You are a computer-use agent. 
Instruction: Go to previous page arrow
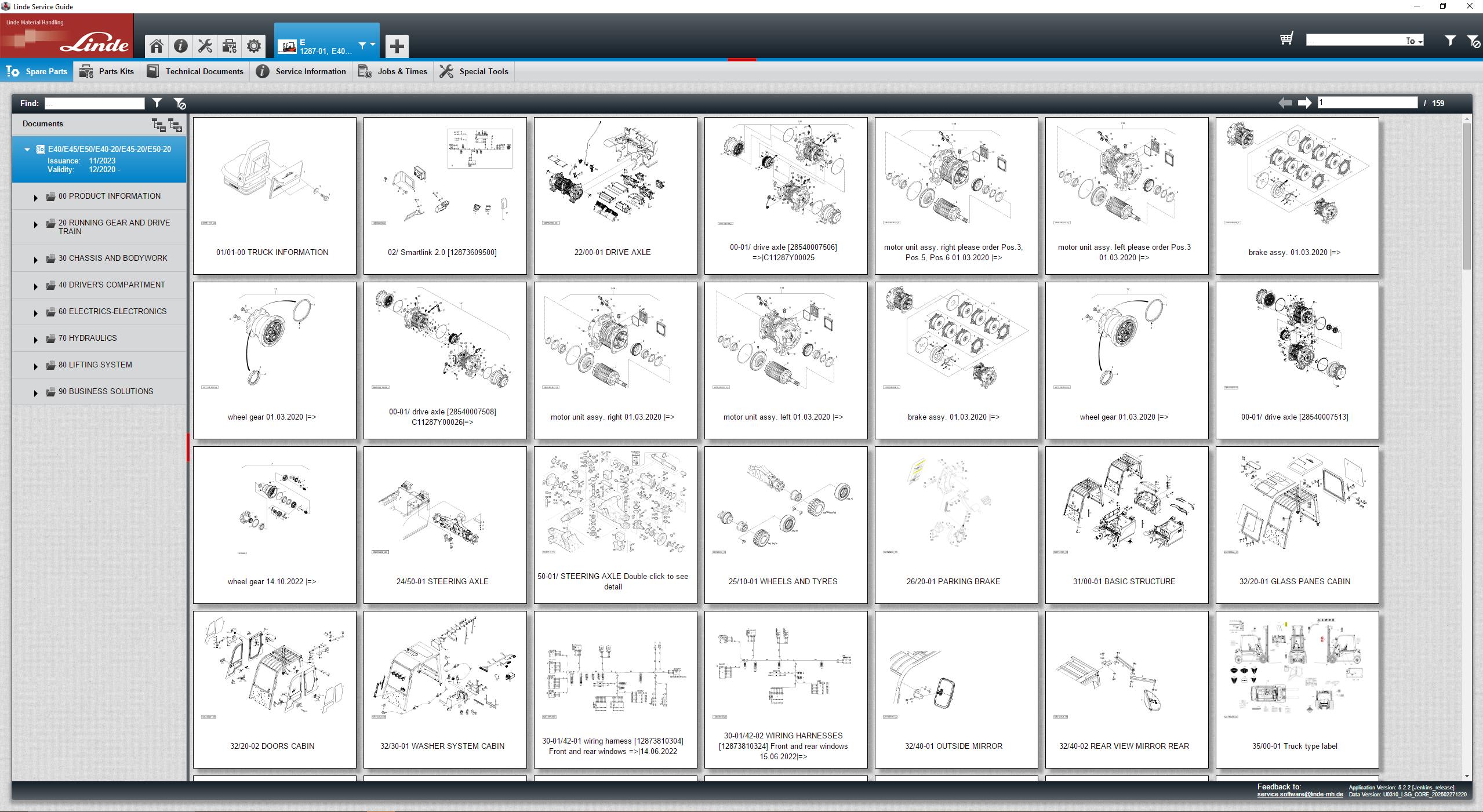[x=1285, y=103]
